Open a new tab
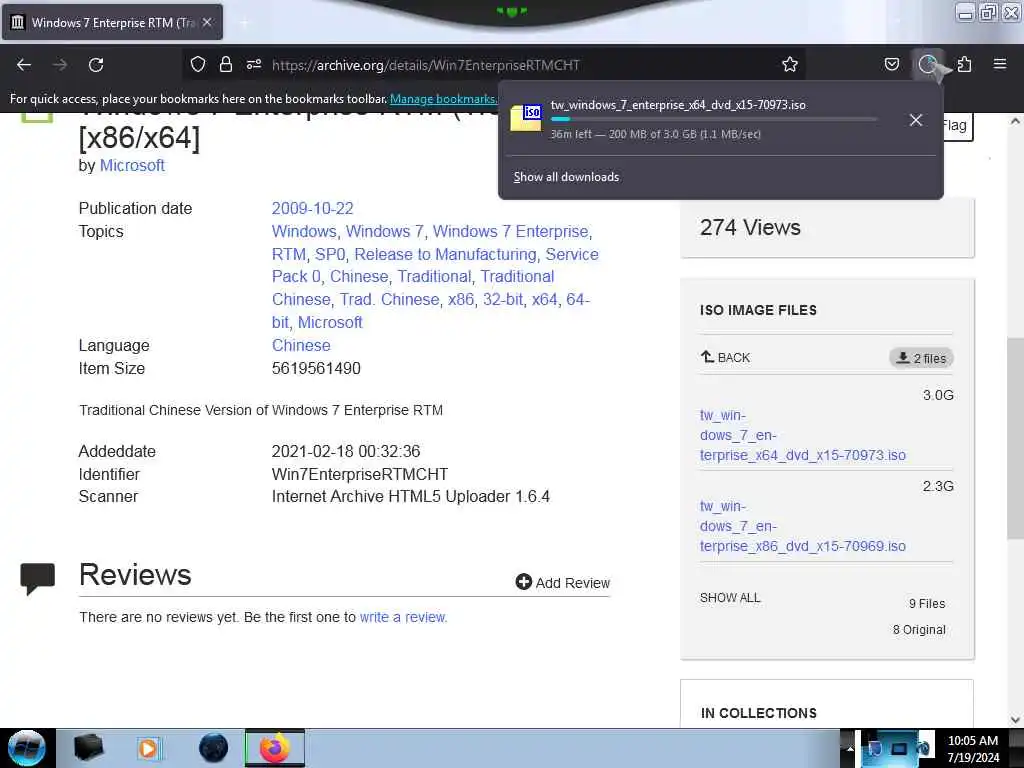 (x=244, y=23)
